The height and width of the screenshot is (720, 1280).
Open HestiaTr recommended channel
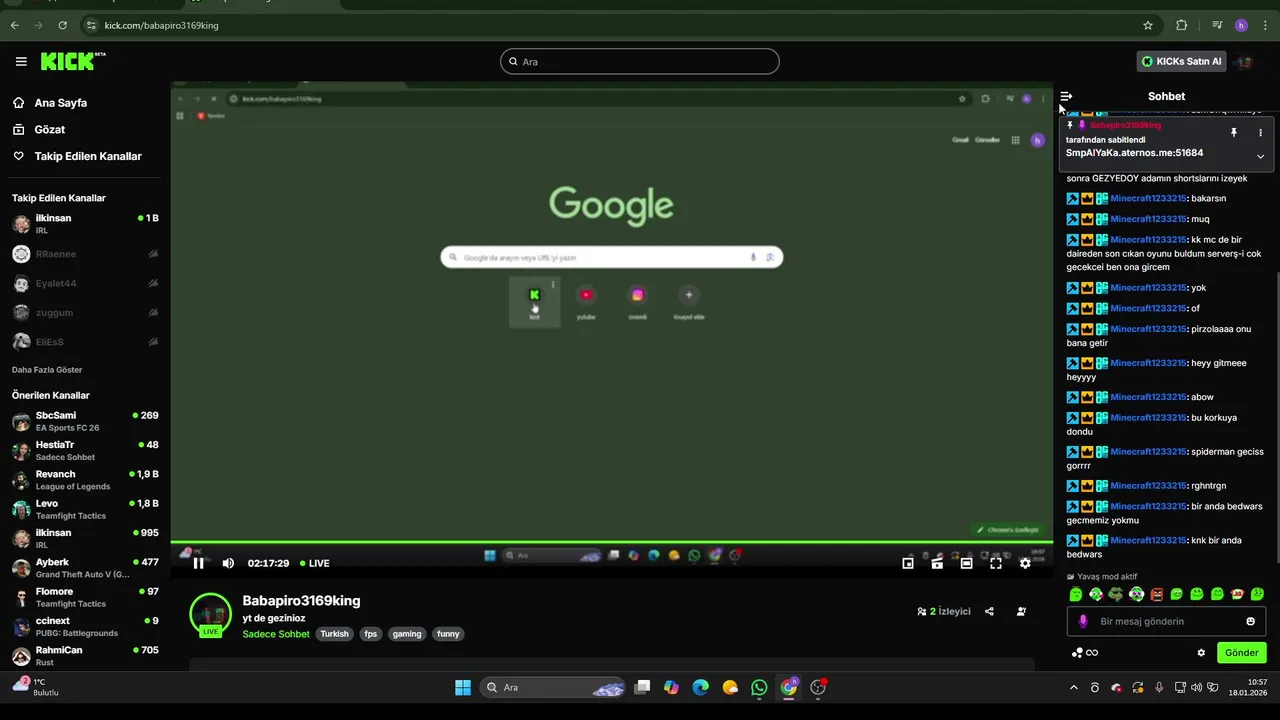(85, 450)
